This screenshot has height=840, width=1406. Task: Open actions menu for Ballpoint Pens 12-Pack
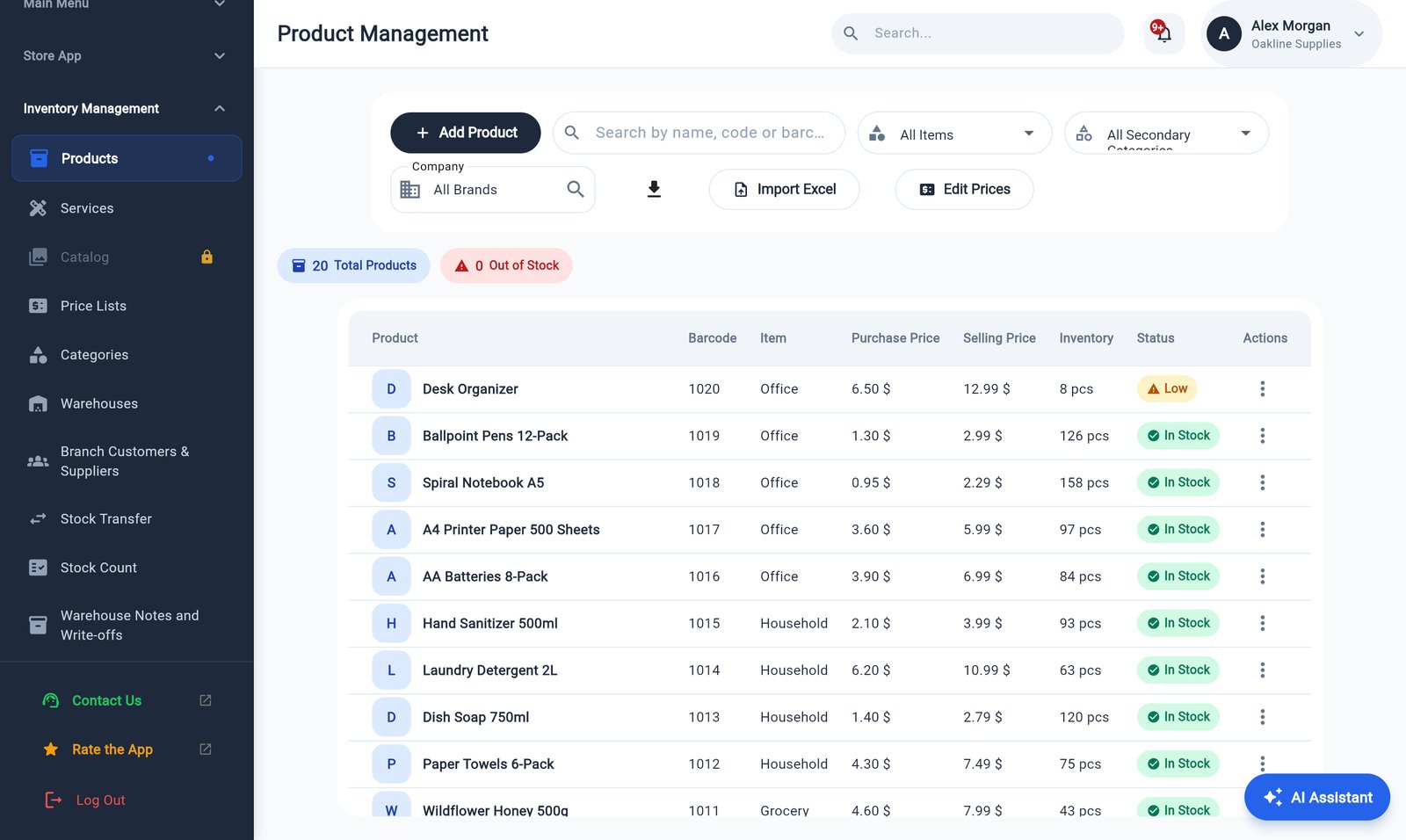(1263, 436)
